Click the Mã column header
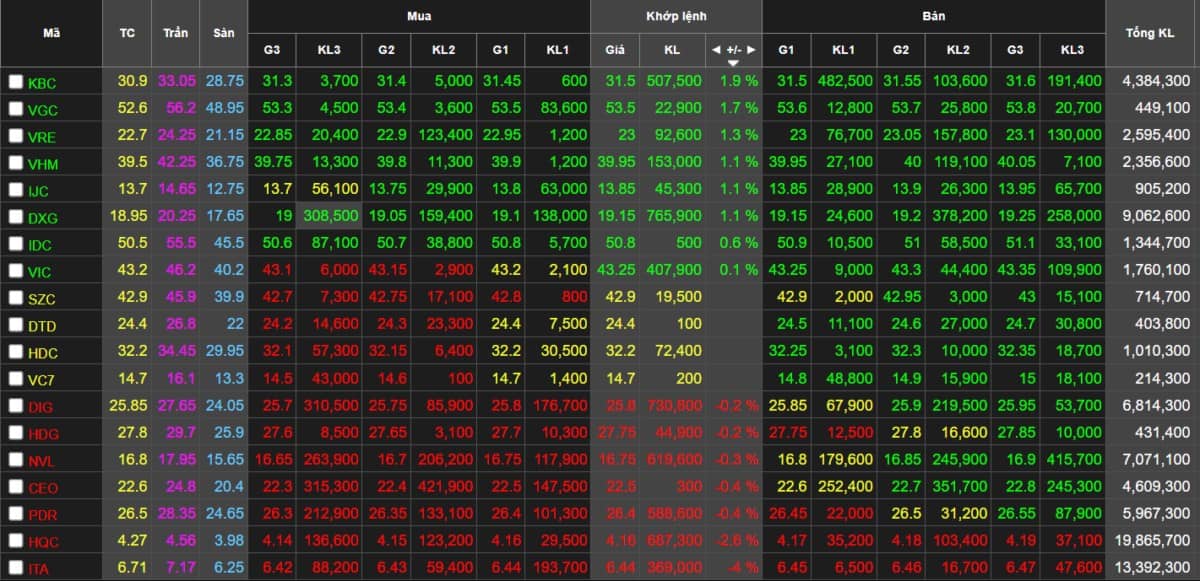The width and height of the screenshot is (1200, 581). (x=50, y=32)
